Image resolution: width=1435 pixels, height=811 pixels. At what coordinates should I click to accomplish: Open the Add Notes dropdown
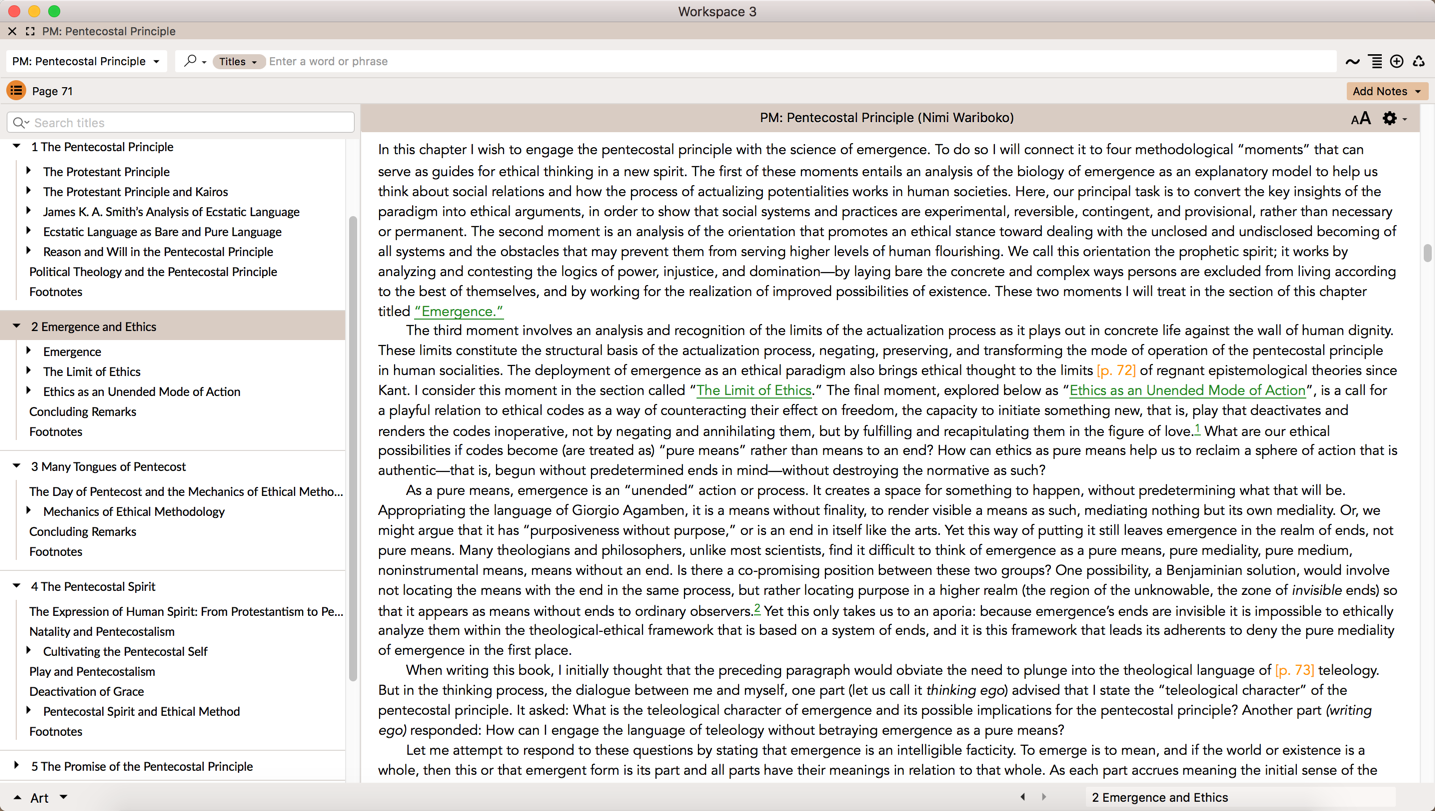coord(1387,91)
